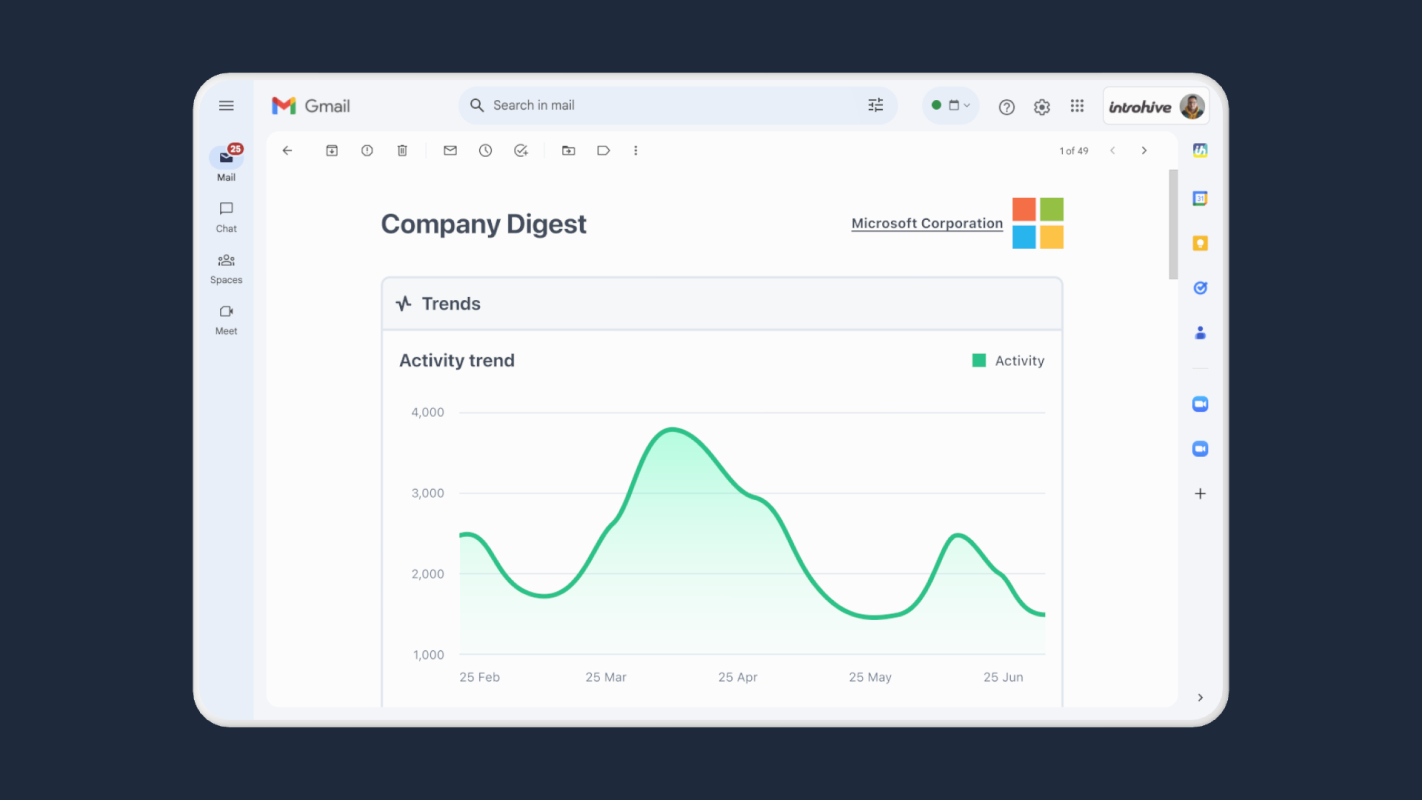Screen dimensions: 1422x800
Task: Add the email to tasks
Action: coord(521,151)
